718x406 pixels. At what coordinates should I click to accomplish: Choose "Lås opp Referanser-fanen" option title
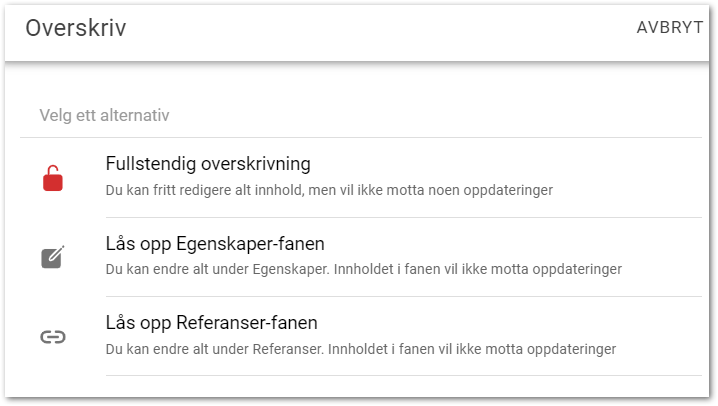tap(212, 323)
